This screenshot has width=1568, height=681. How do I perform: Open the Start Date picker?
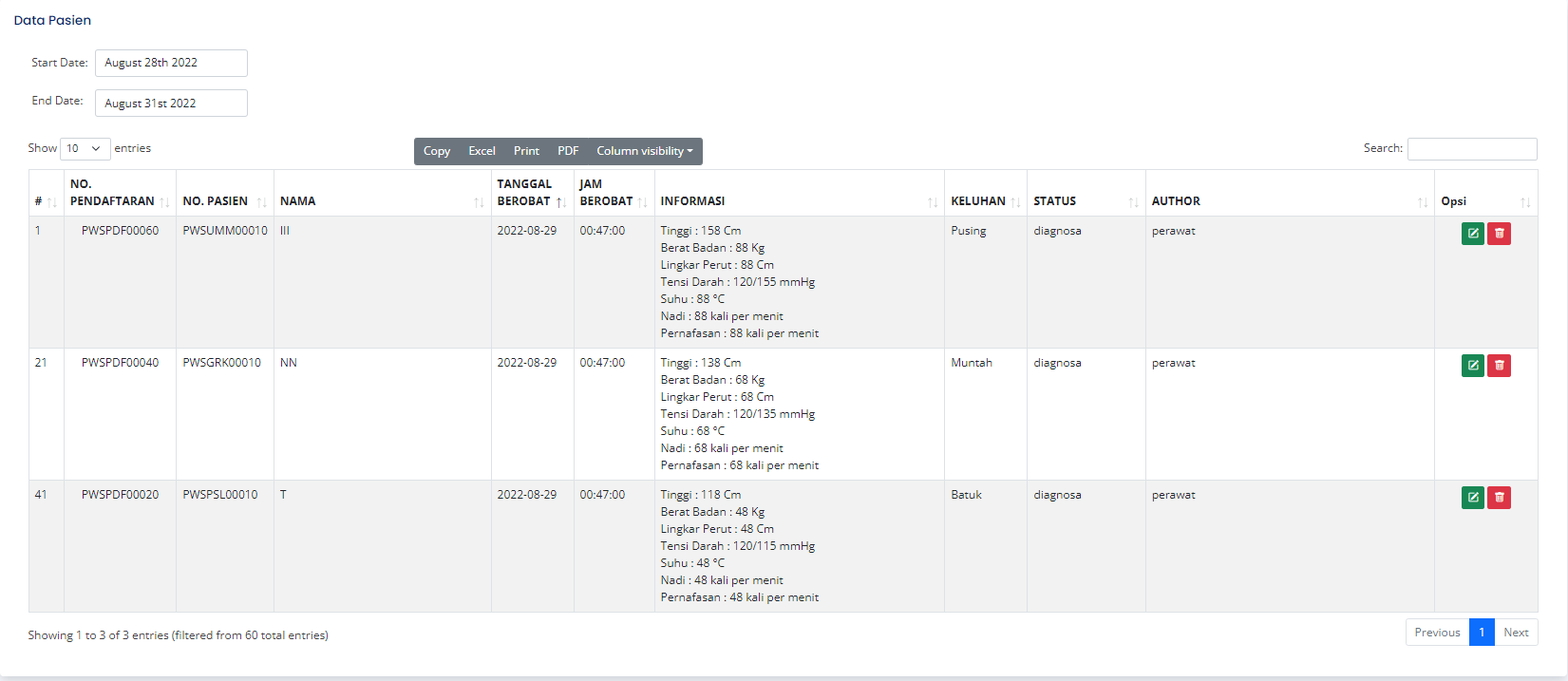pos(171,63)
